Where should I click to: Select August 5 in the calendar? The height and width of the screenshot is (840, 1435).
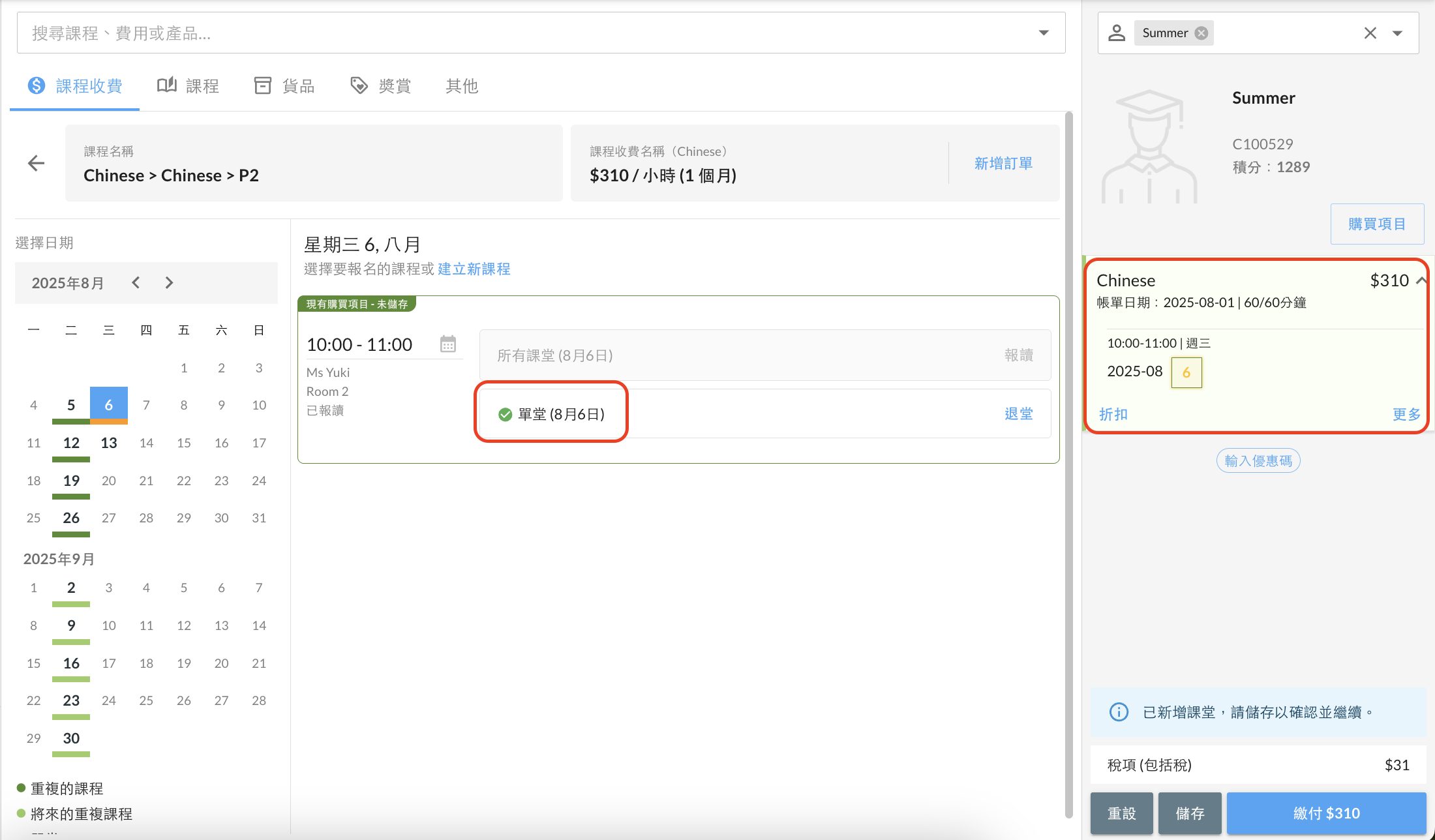(71, 405)
